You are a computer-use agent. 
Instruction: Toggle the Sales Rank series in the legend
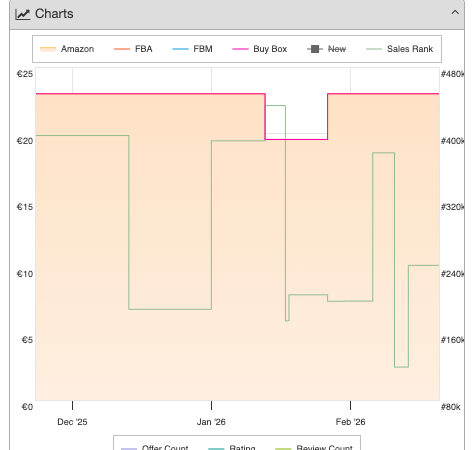(x=399, y=49)
